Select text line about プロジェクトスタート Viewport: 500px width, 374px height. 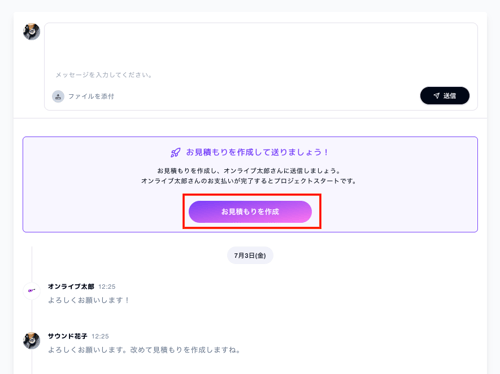point(249,181)
